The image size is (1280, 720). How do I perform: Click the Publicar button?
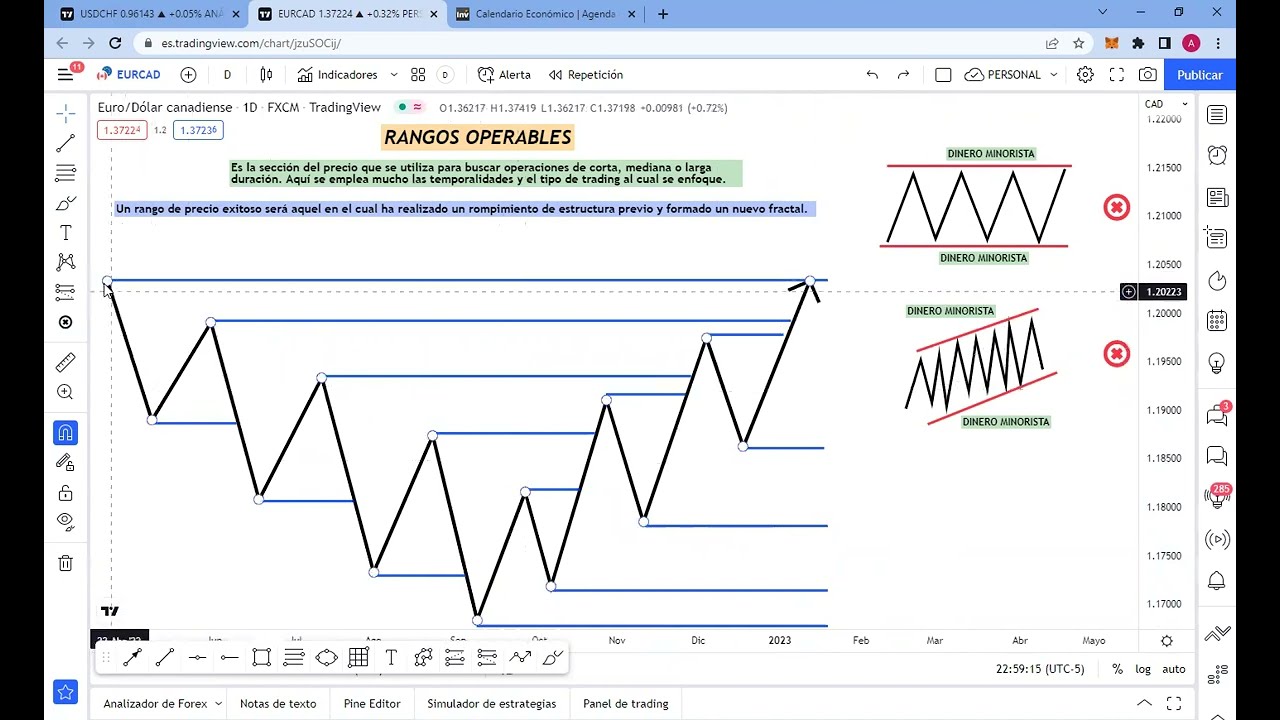(x=1199, y=75)
